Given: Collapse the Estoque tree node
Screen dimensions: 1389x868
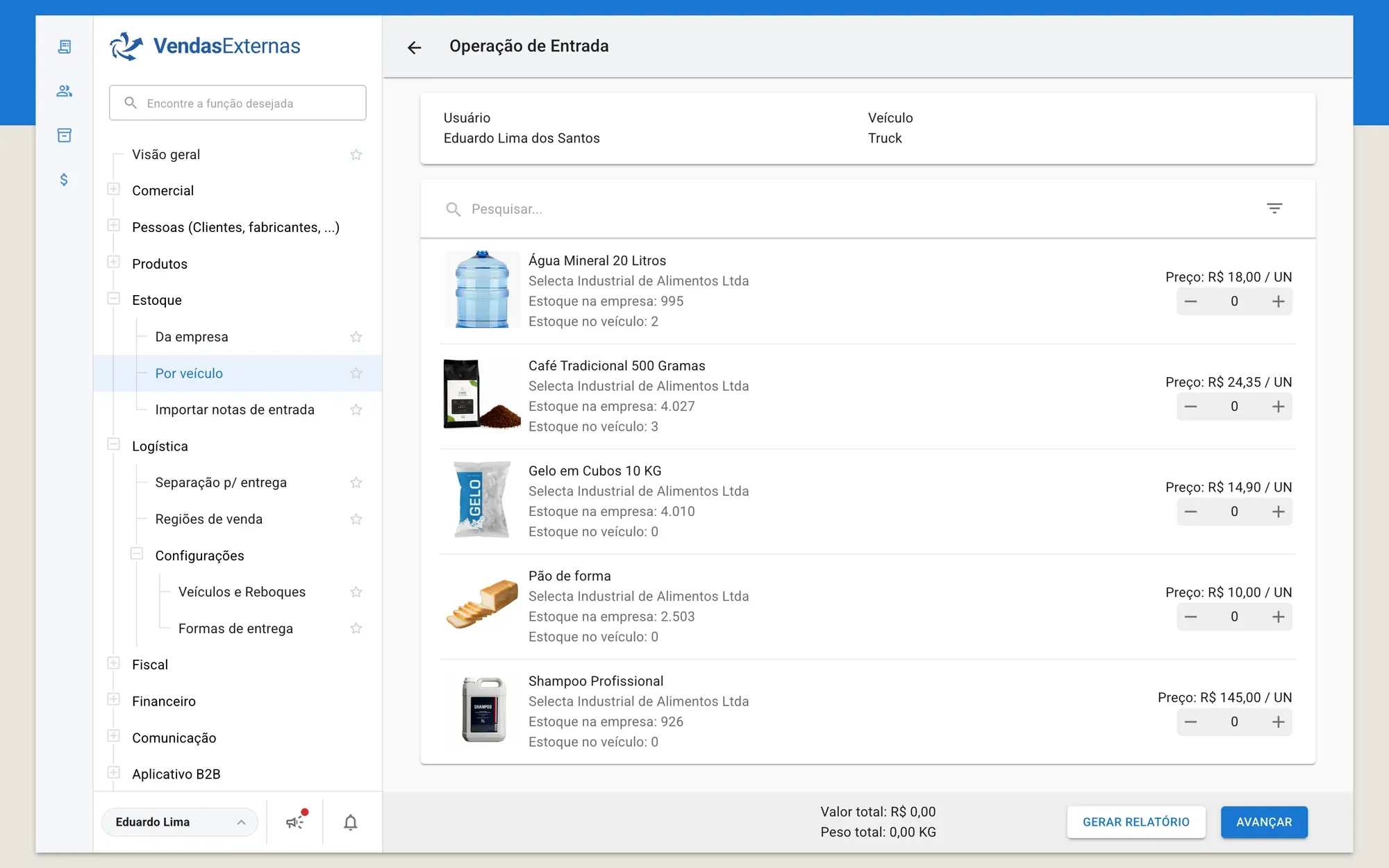Looking at the screenshot, I should point(114,299).
